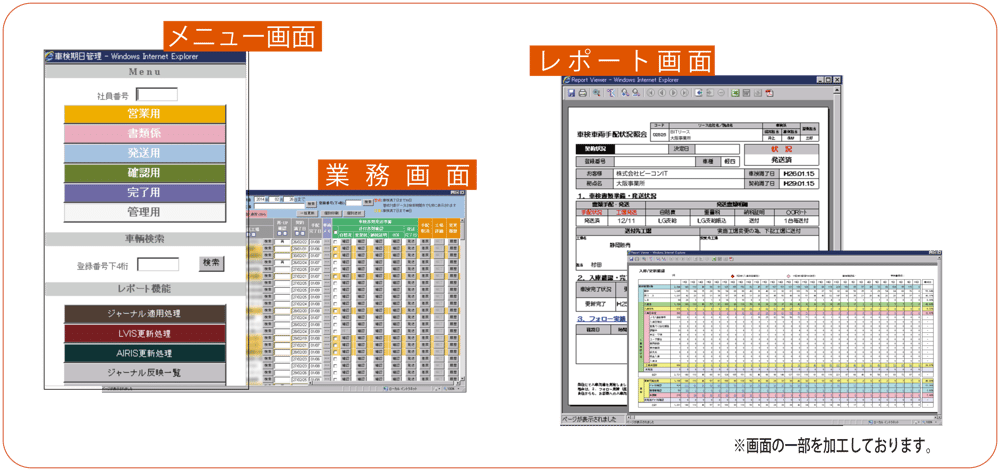Click the printer icon in Report Viewer toolbar
Image resolution: width=1000 pixels, height=471 pixels.
[583, 93]
